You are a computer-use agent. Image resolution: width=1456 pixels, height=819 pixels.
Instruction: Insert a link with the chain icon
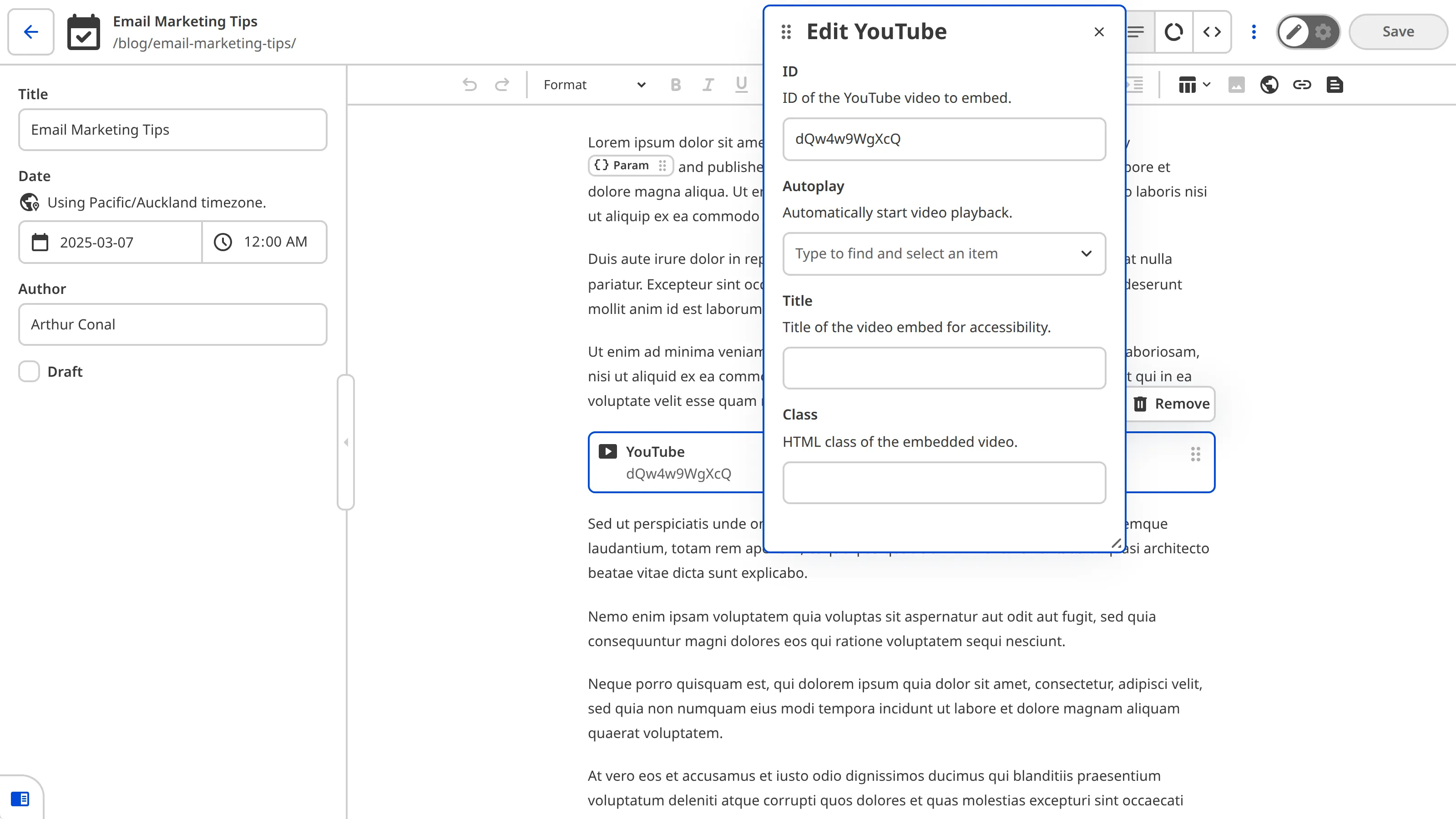point(1302,85)
